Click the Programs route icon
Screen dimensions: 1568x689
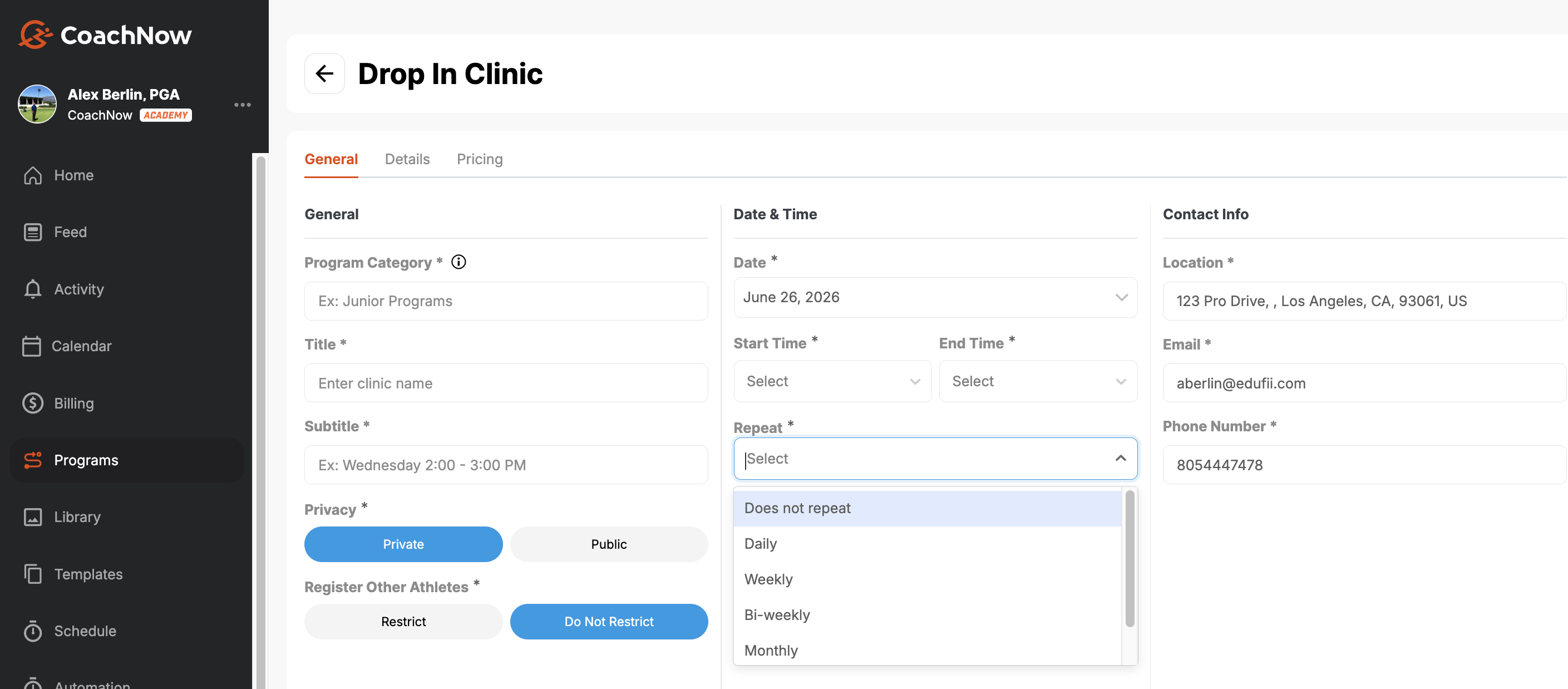tap(33, 460)
